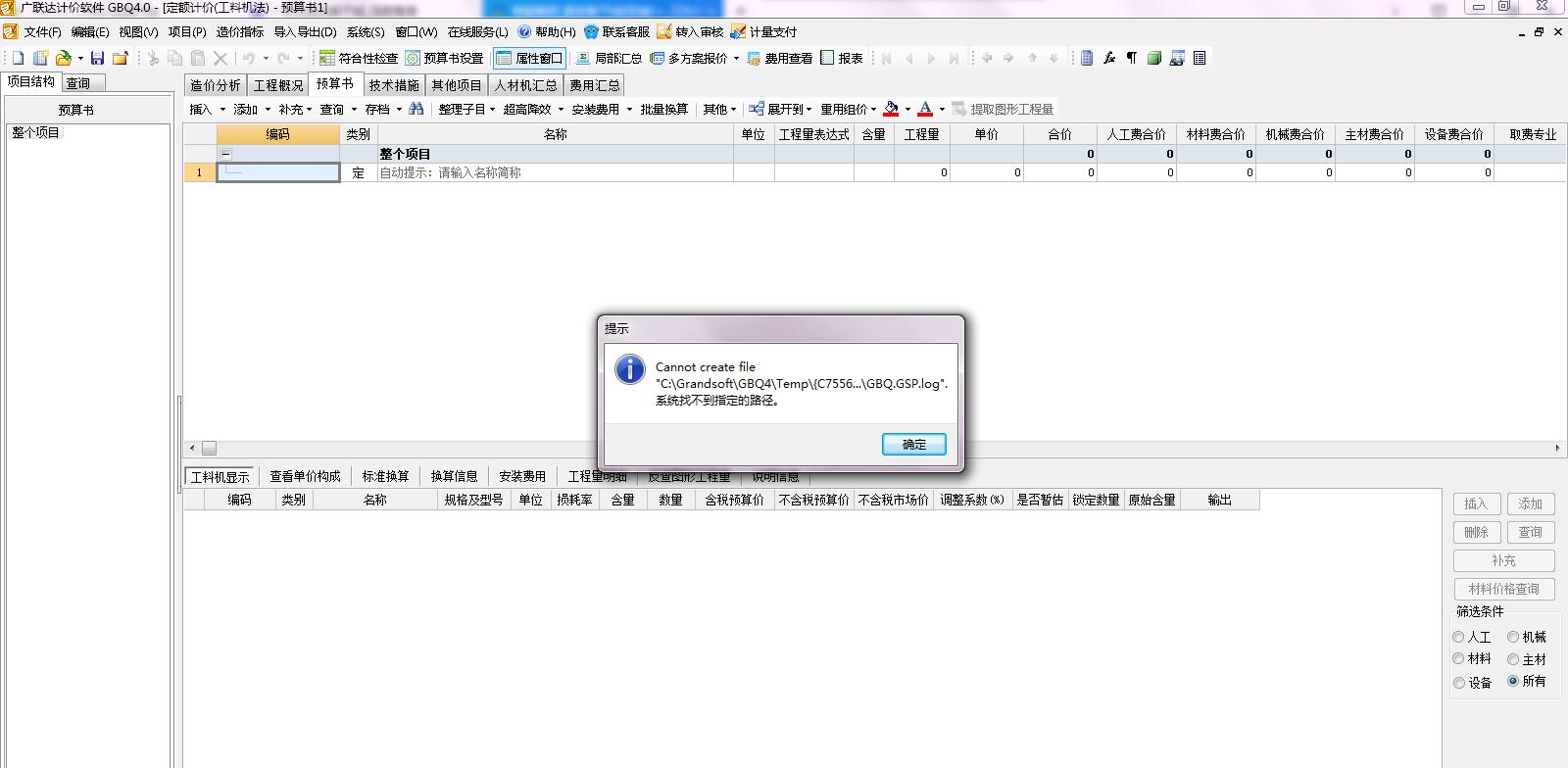This screenshot has height=768, width=1568.
Task: Click 多方案报价 multi-scheme quote
Action: pos(689,59)
